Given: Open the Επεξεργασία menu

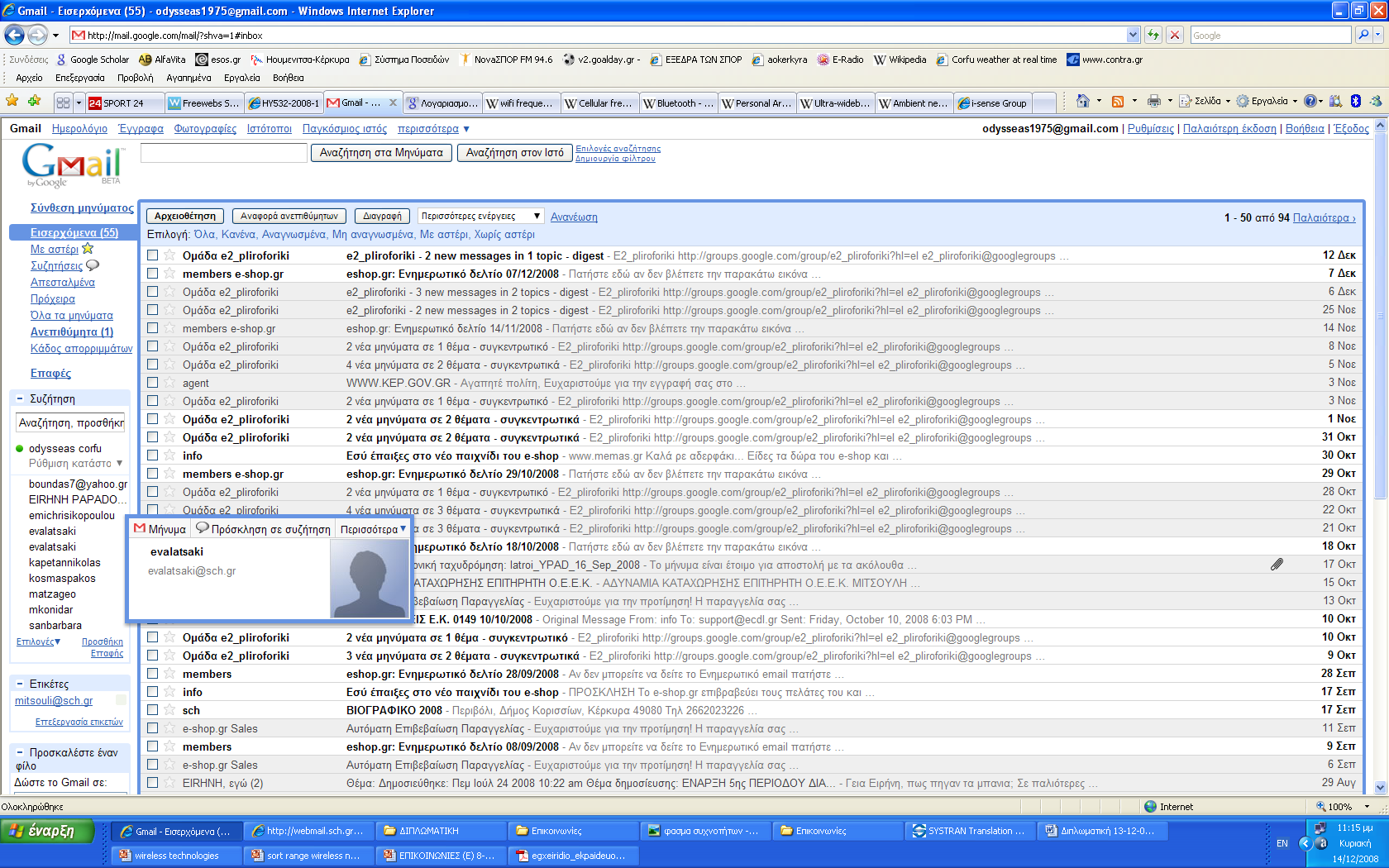Looking at the screenshot, I should (79, 78).
